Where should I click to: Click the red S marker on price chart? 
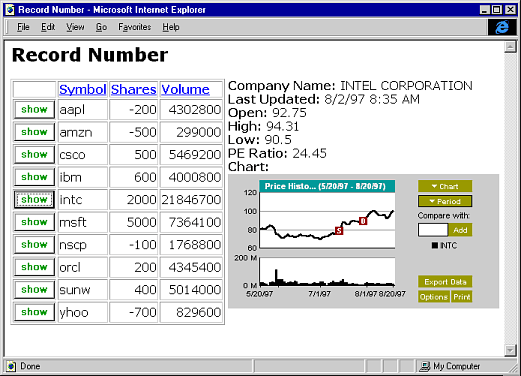pos(339,230)
